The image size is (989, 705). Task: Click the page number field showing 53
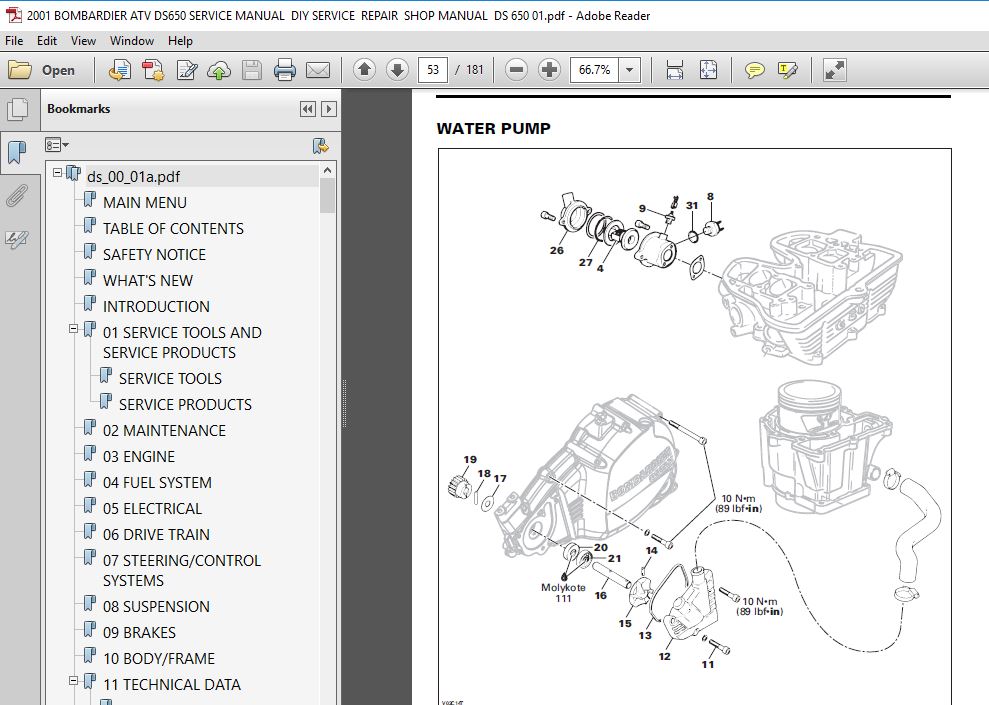433,70
